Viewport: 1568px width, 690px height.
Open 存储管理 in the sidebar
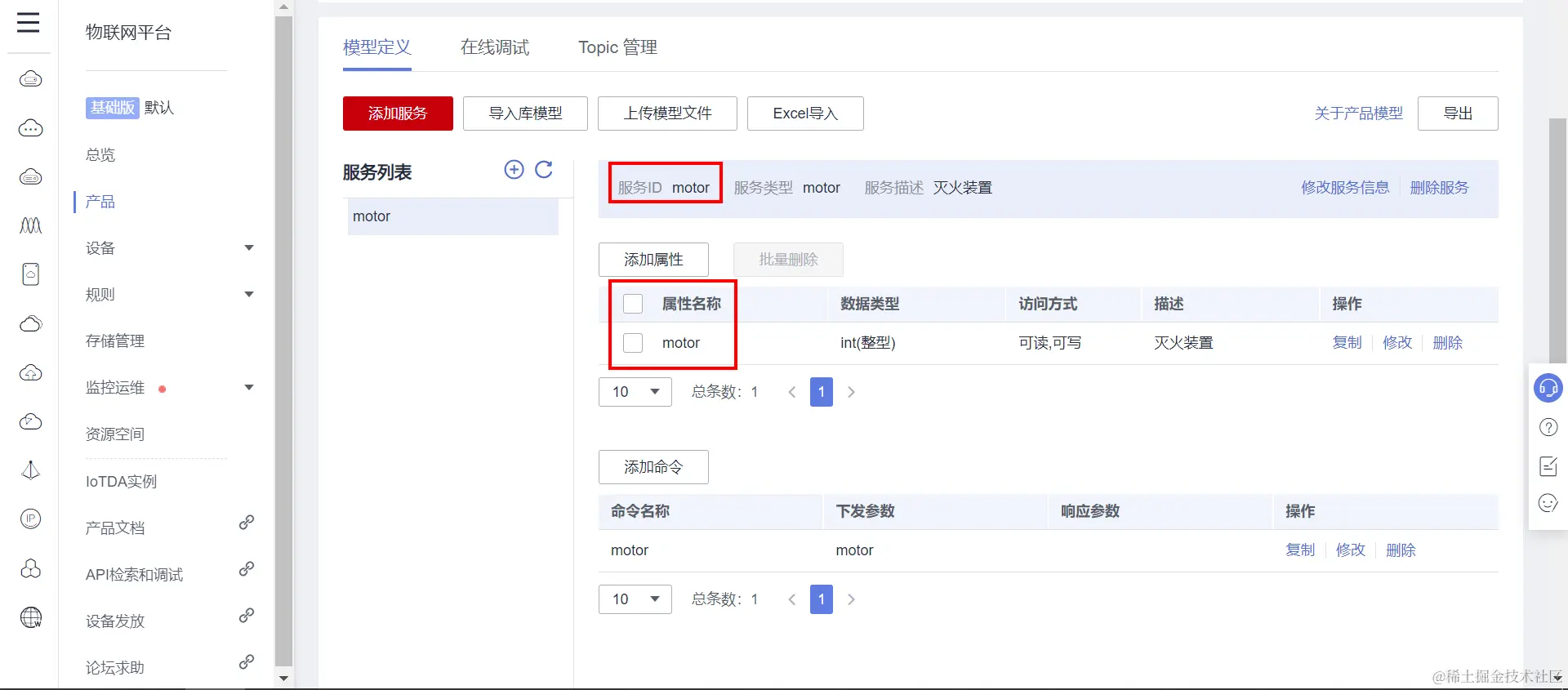click(x=115, y=341)
